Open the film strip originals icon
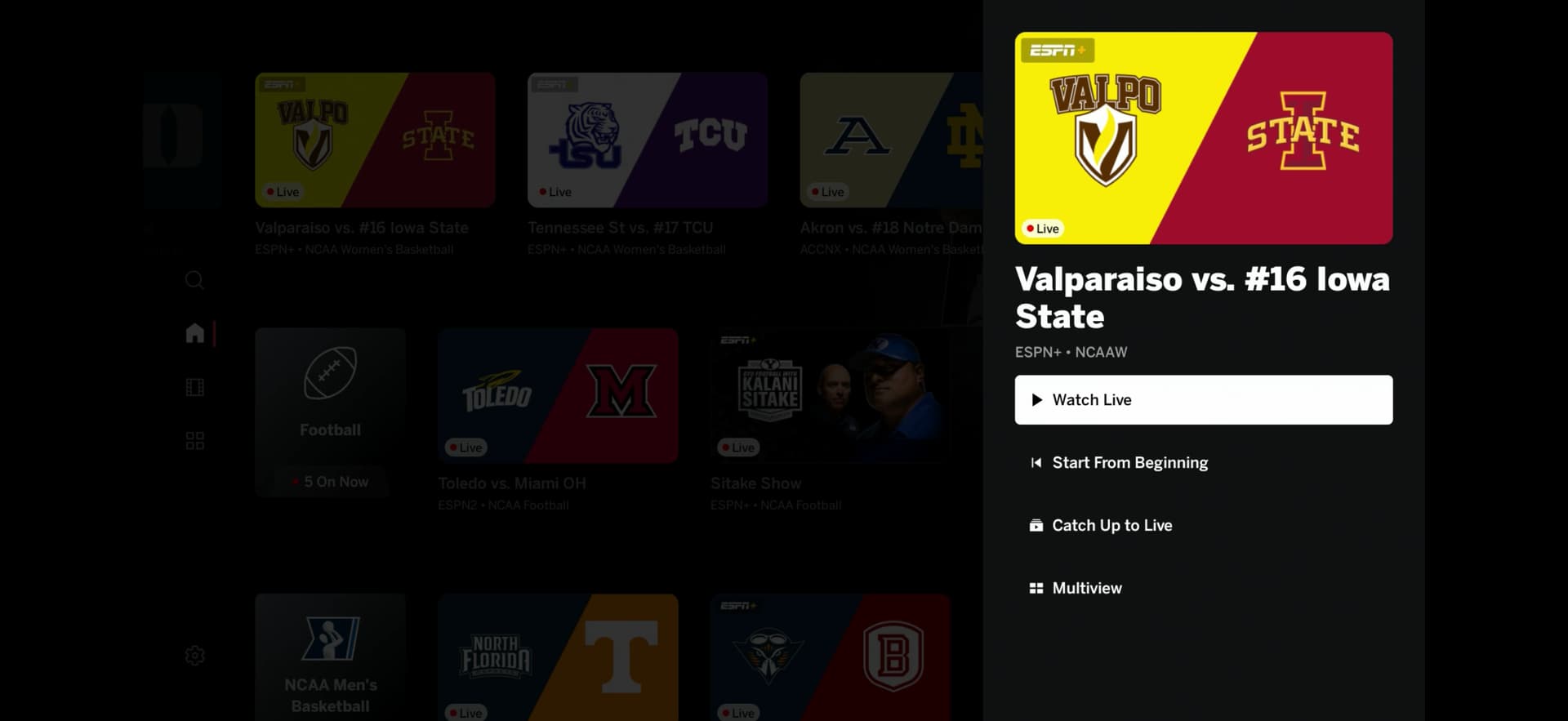 [194, 387]
